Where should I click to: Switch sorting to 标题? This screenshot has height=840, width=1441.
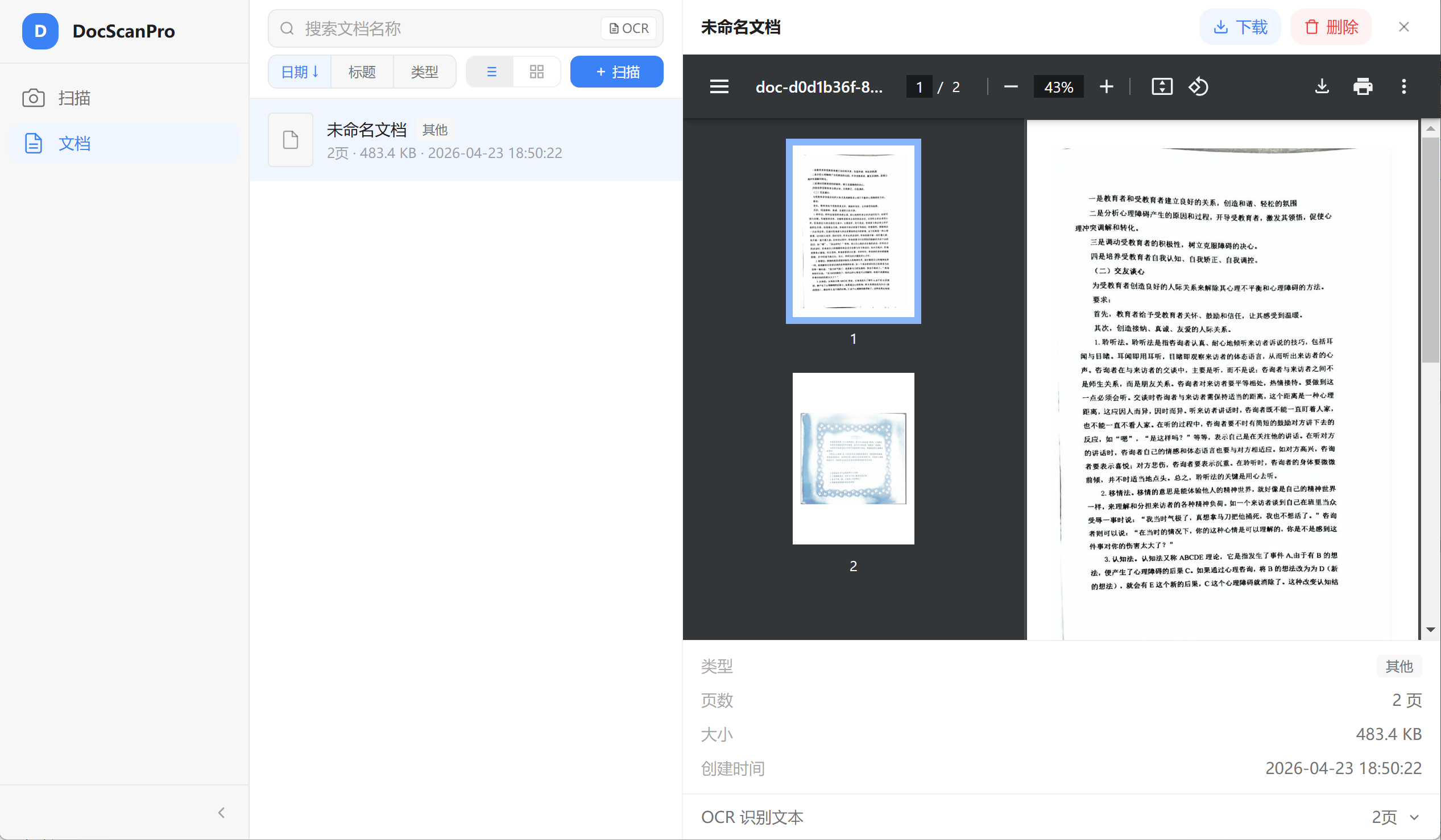pyautogui.click(x=362, y=72)
